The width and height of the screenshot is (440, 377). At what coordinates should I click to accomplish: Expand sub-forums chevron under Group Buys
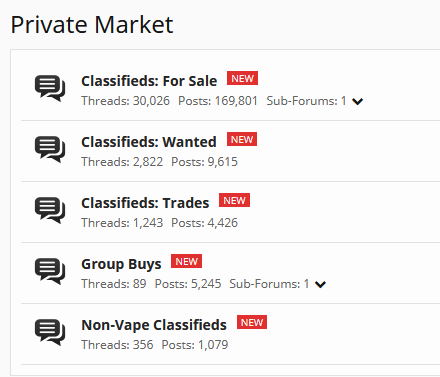click(320, 284)
